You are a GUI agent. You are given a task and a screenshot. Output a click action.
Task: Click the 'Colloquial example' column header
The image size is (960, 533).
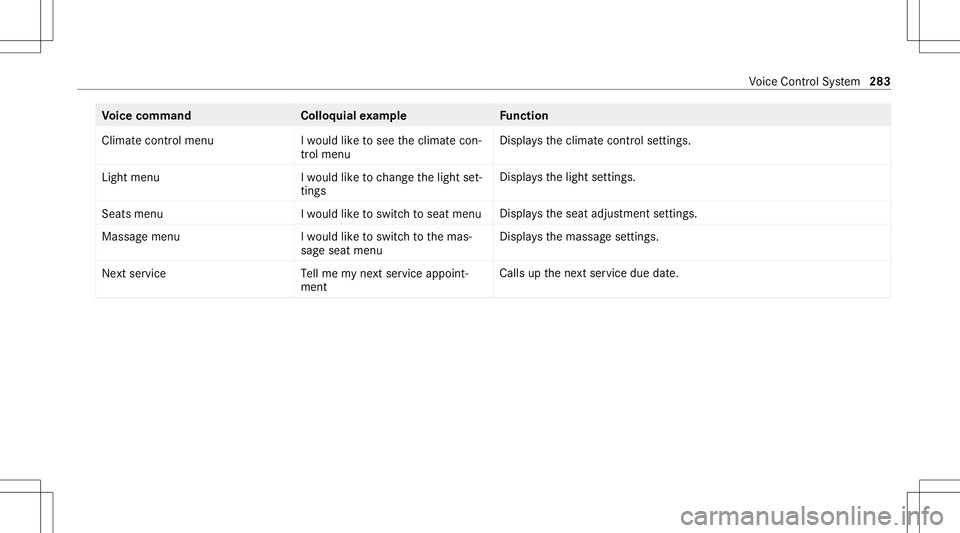pyautogui.click(x=353, y=116)
